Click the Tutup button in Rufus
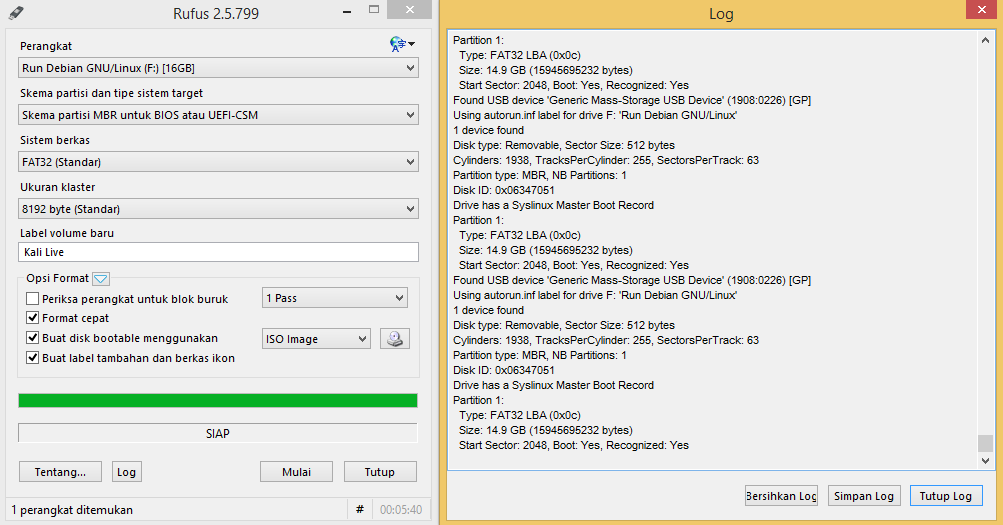 point(380,472)
